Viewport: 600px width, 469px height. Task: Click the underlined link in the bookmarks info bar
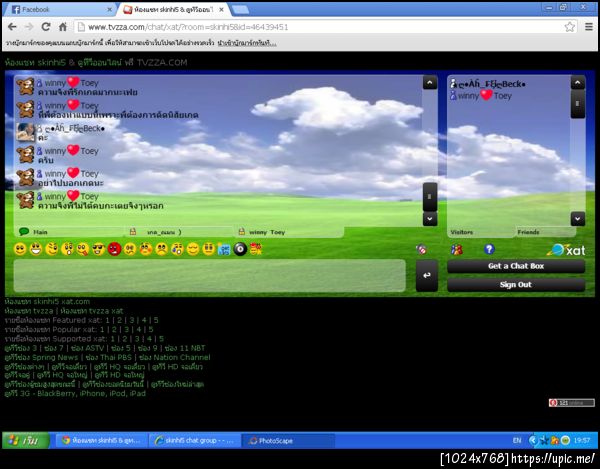click(x=246, y=43)
